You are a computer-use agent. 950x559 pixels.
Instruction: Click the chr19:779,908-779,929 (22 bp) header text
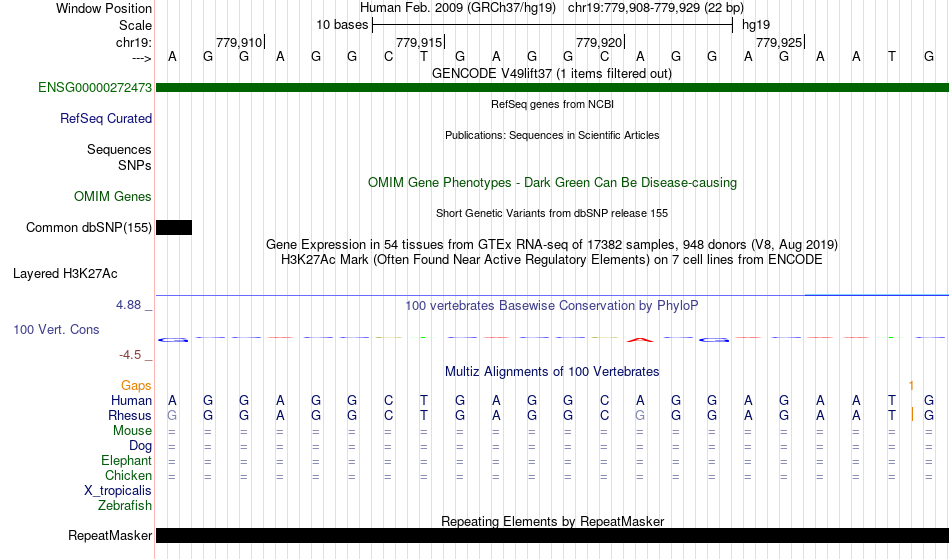pos(656,8)
